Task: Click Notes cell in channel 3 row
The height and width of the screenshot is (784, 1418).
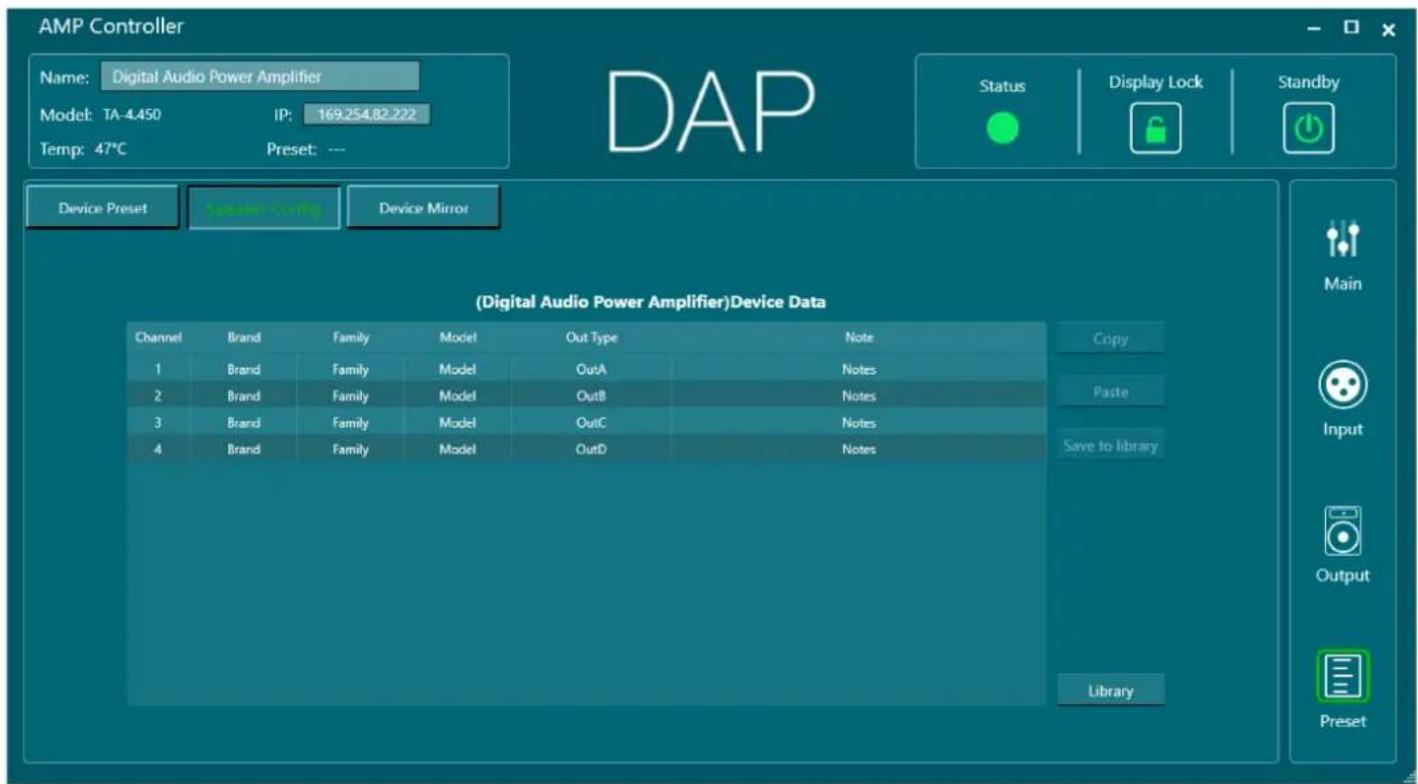Action: [x=859, y=422]
